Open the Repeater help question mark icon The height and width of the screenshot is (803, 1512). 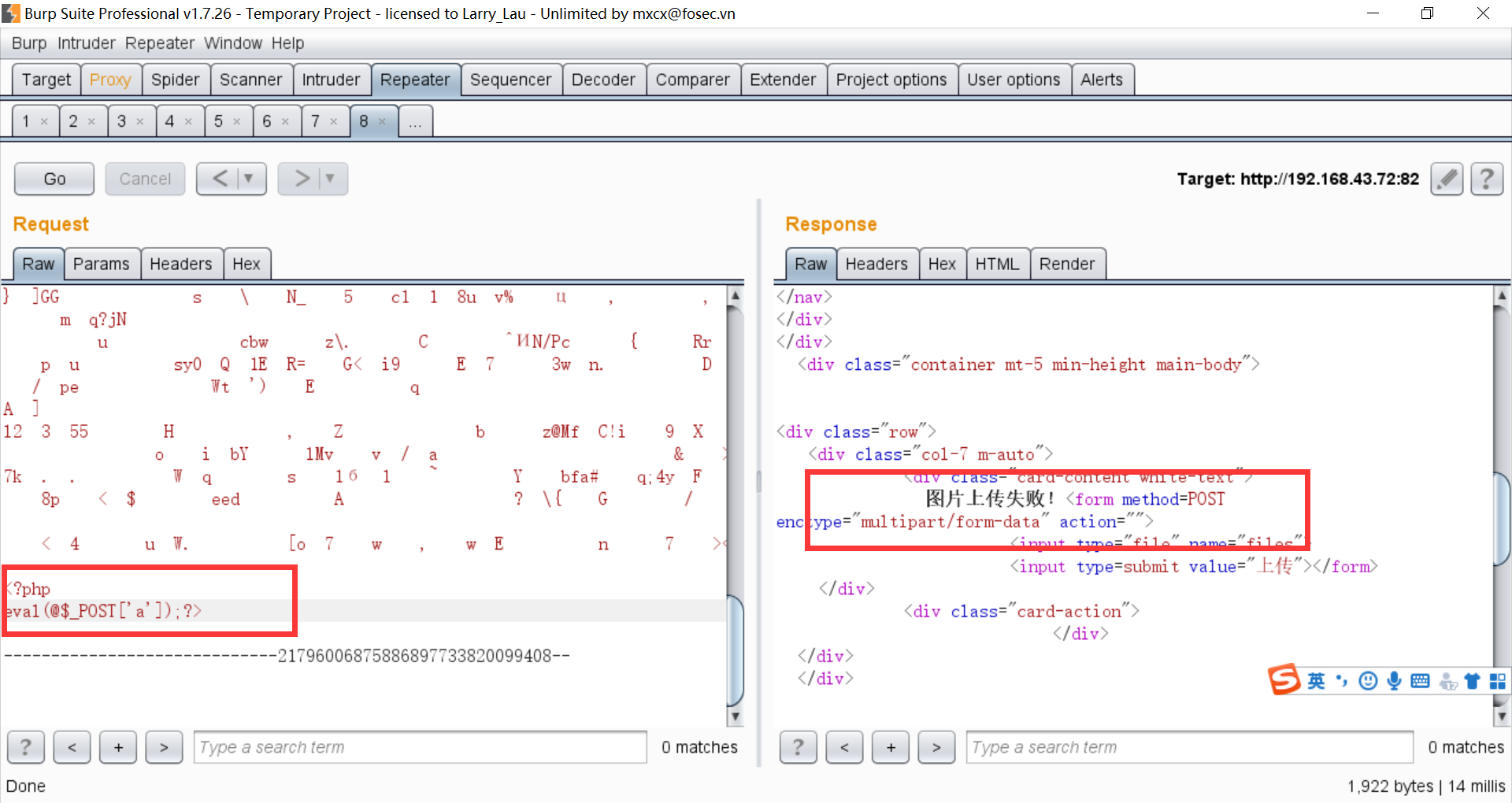click(x=1487, y=179)
